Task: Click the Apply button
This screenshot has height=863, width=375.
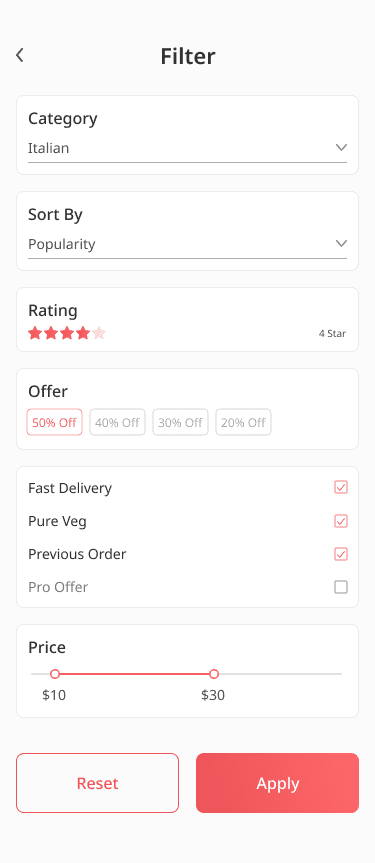Action: coord(278,783)
